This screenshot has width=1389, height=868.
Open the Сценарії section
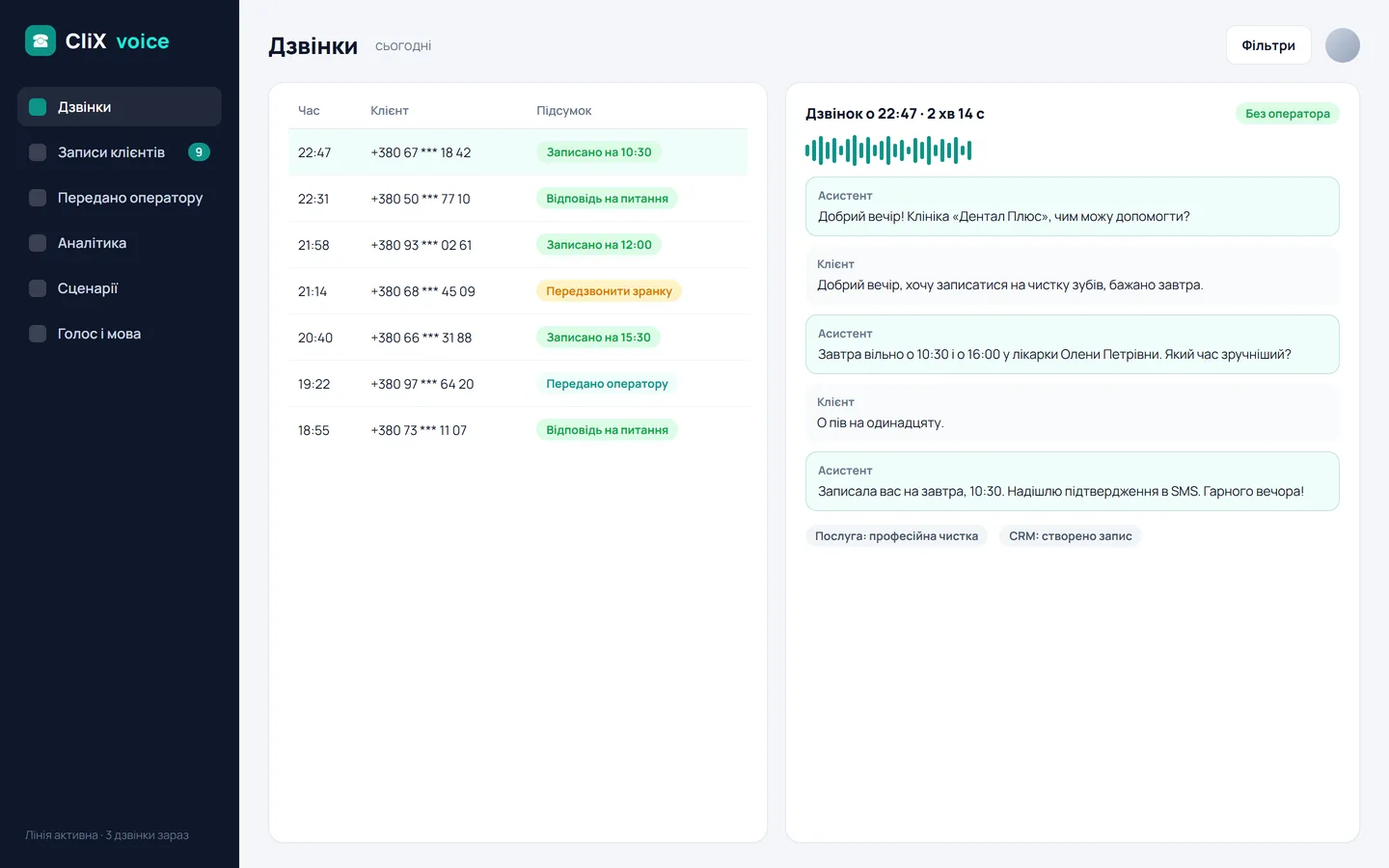[x=120, y=288]
